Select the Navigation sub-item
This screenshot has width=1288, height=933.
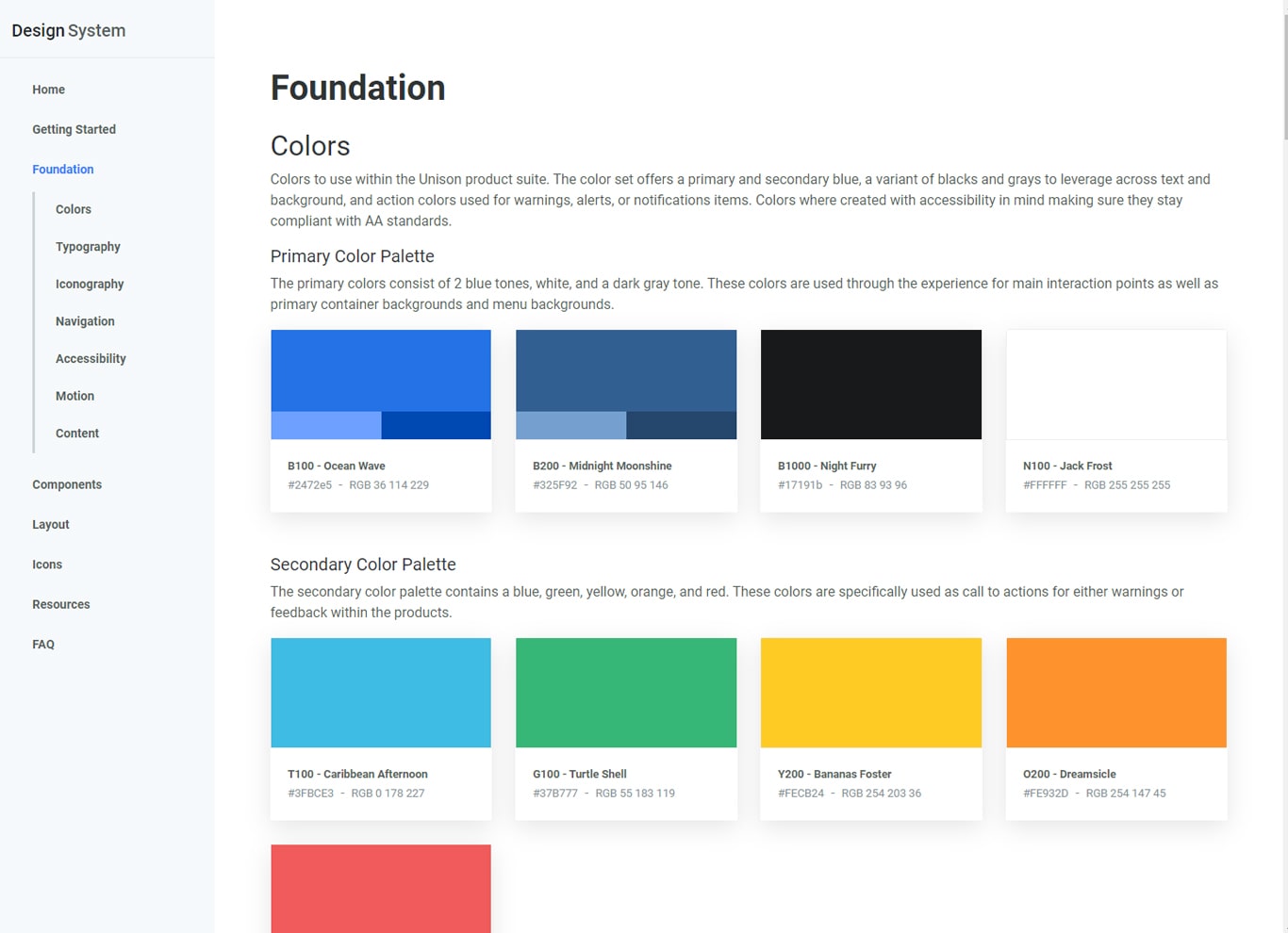(85, 320)
